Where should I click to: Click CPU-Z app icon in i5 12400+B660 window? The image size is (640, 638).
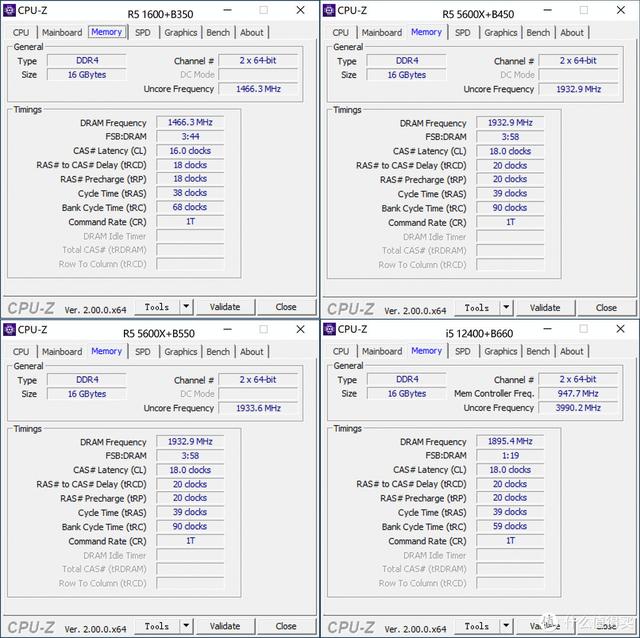(329, 329)
